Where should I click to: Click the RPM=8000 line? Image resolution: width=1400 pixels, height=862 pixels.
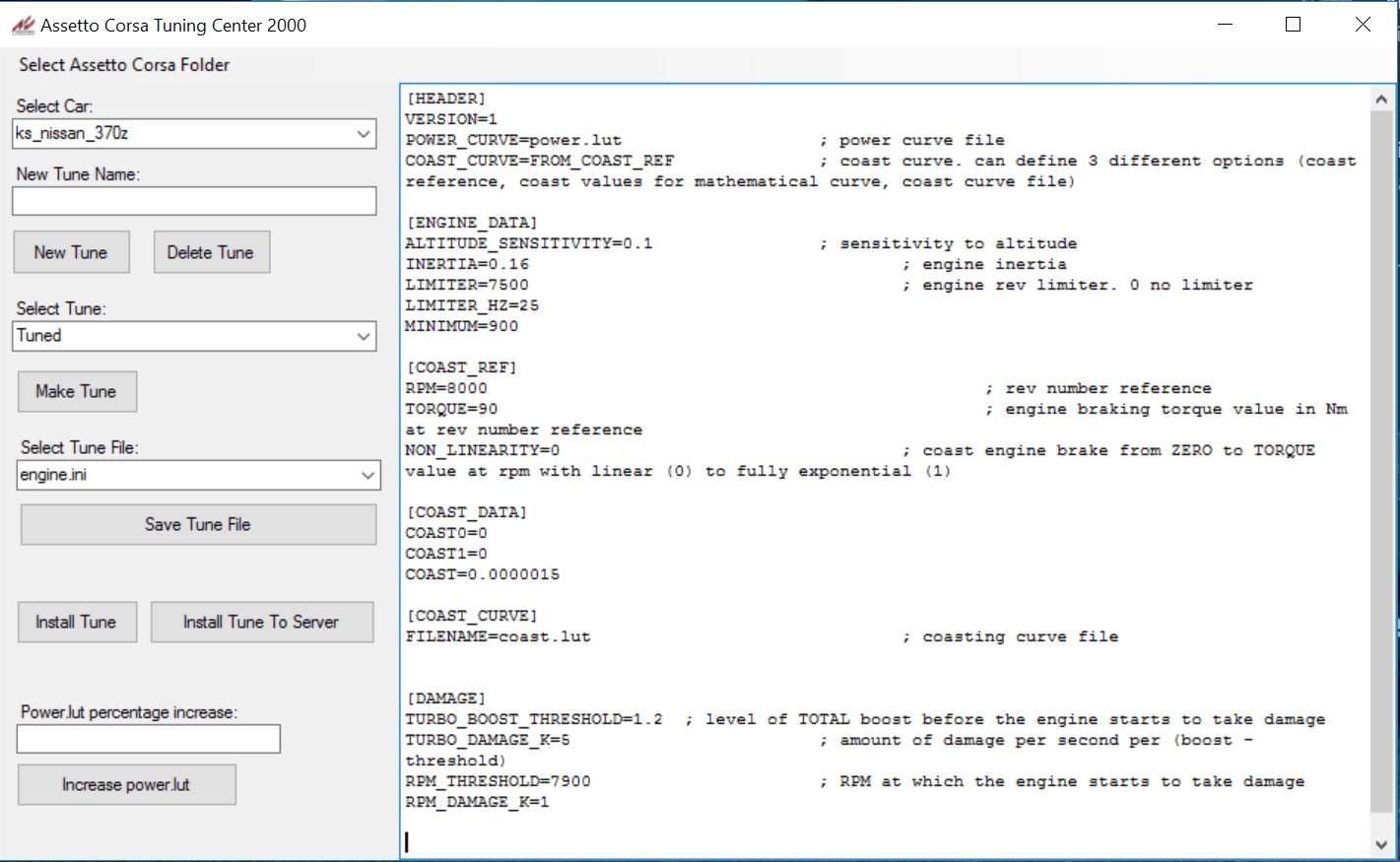(446, 388)
